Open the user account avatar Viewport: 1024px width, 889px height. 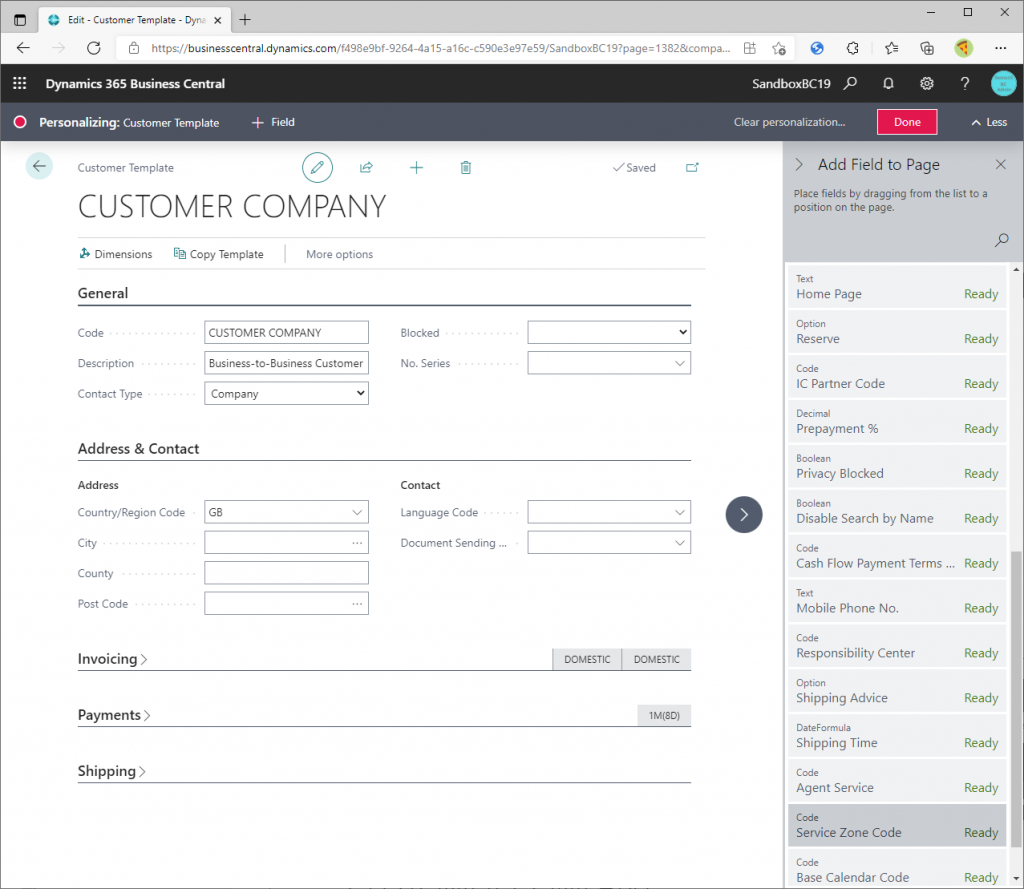click(1003, 84)
